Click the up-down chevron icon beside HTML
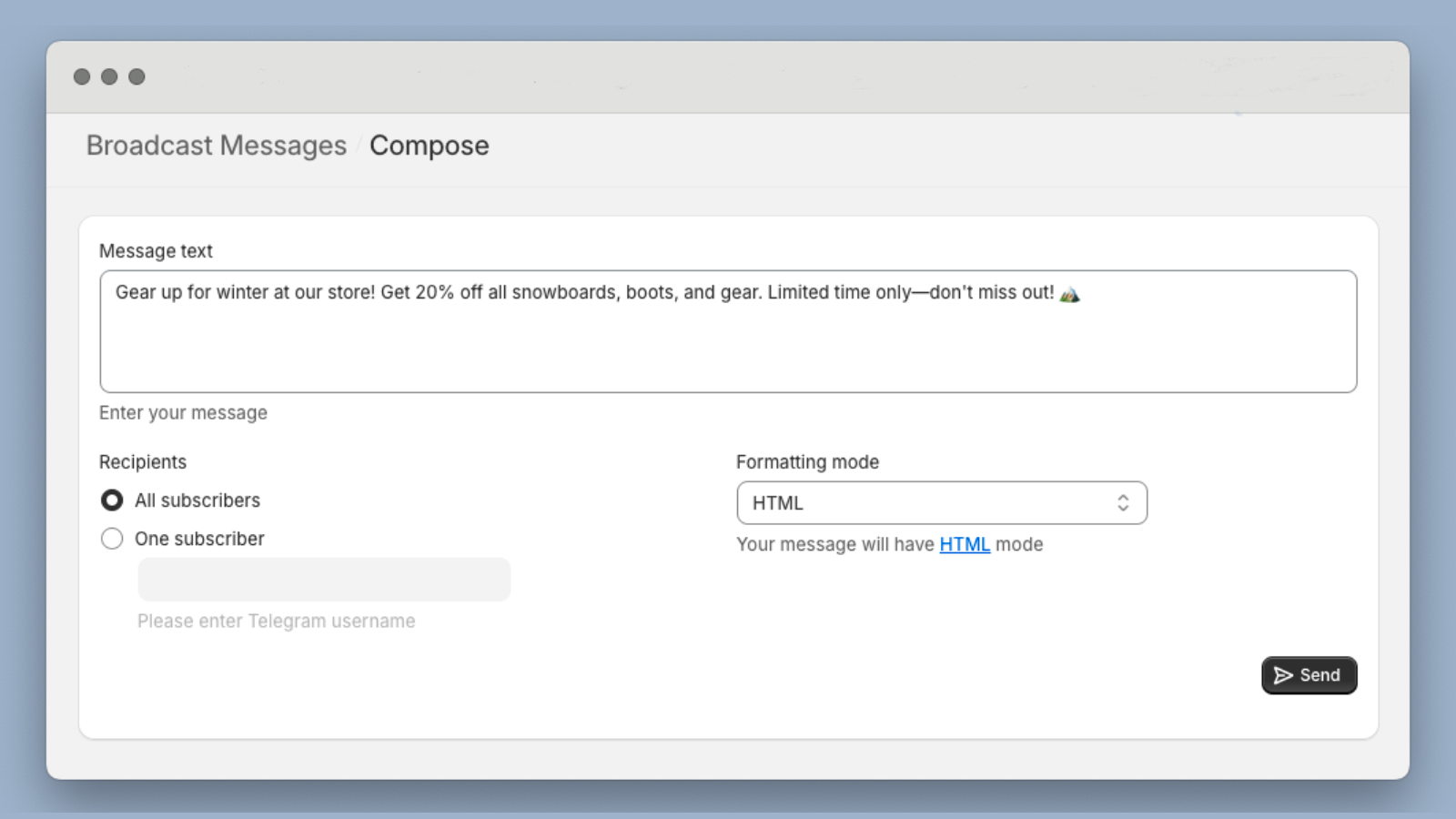 (1123, 503)
